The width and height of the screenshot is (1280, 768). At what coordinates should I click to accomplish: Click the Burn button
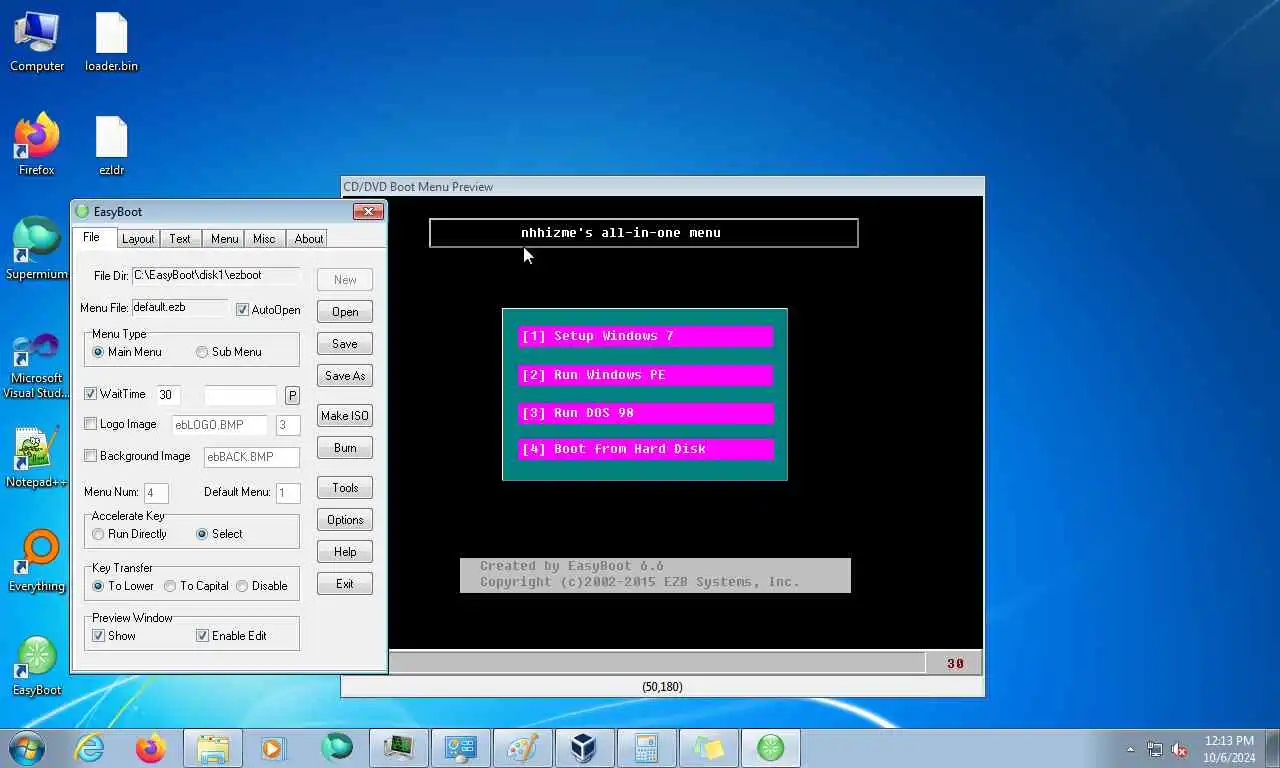coord(345,448)
